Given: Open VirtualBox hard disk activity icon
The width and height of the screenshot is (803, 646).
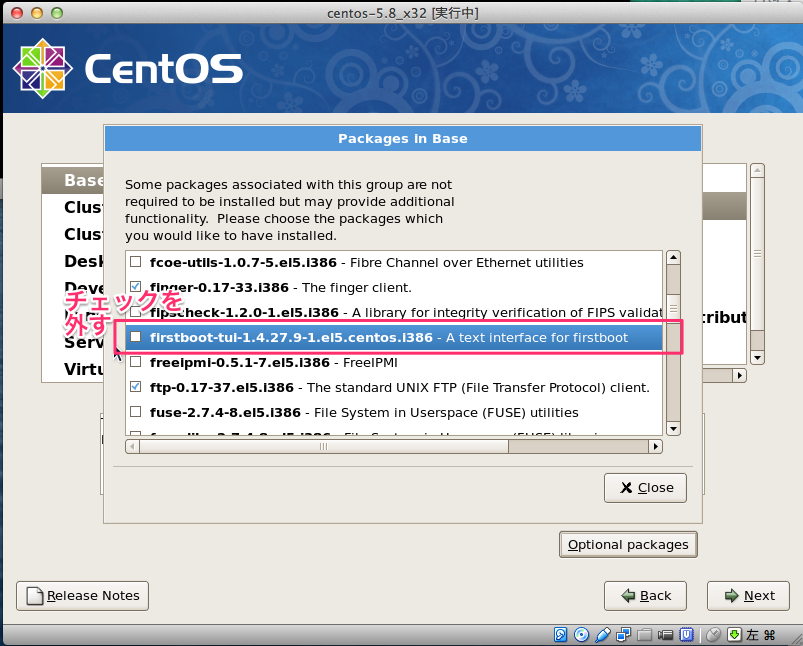Looking at the screenshot, I should point(560,635).
